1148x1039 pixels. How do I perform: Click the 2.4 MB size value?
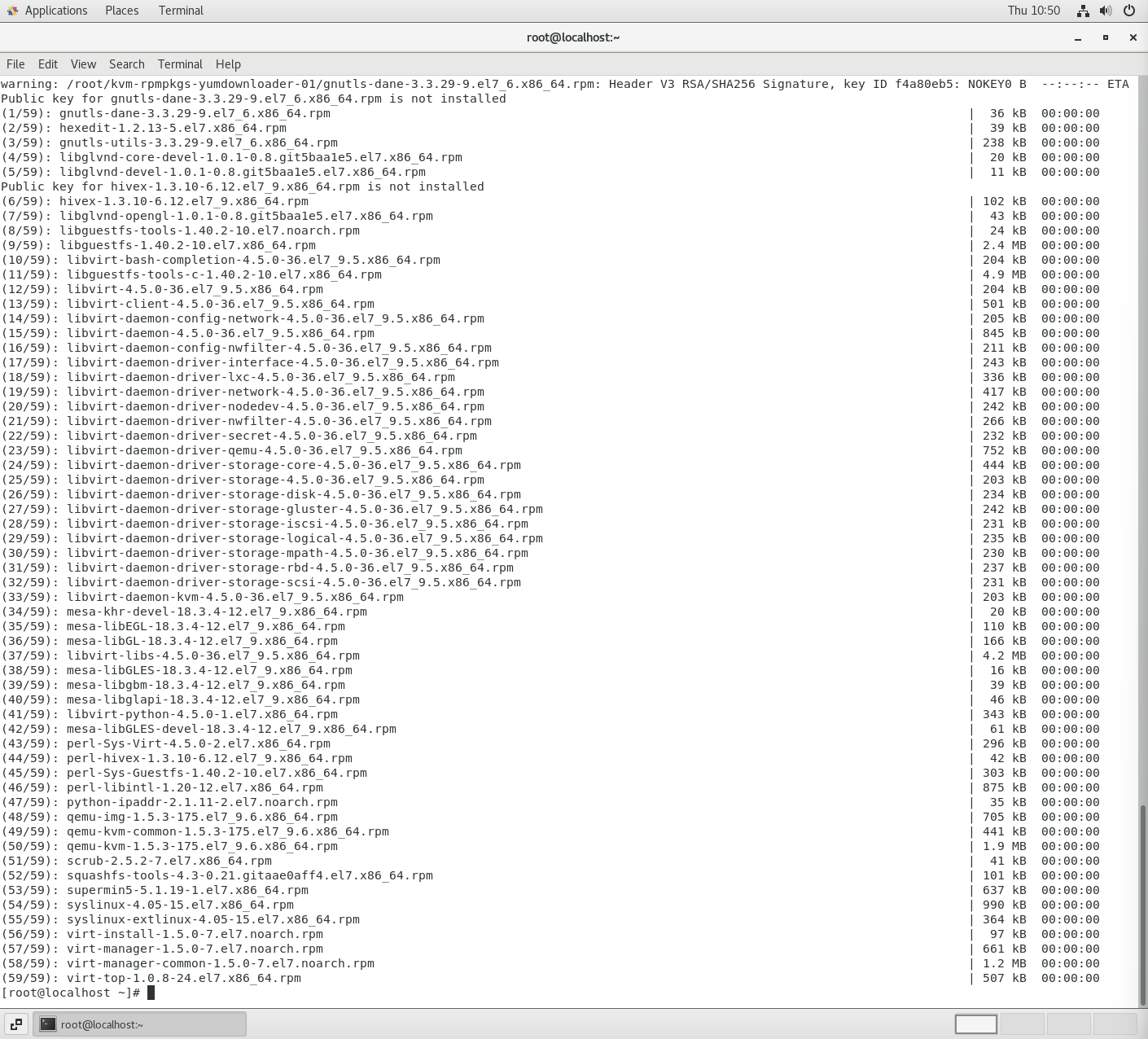(x=1004, y=245)
